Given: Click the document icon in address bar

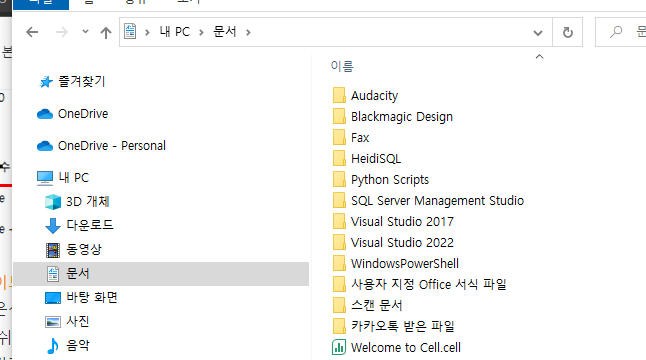Looking at the screenshot, I should [130, 31].
